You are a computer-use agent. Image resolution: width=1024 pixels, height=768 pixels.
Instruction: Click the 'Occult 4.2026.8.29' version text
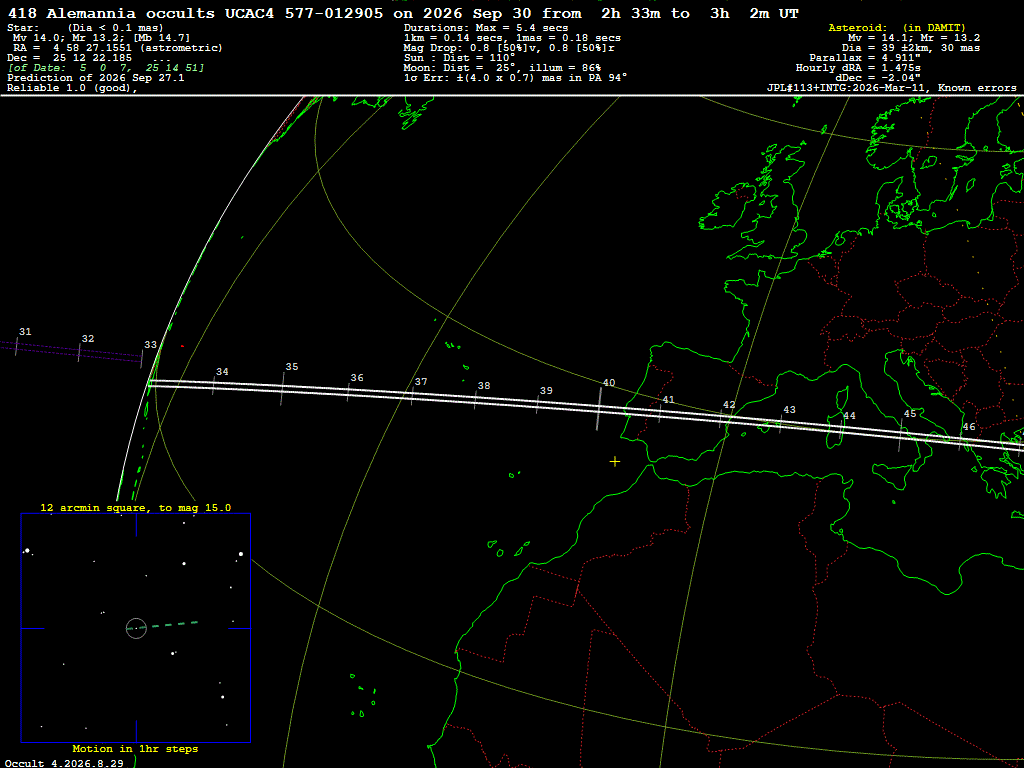(64, 763)
